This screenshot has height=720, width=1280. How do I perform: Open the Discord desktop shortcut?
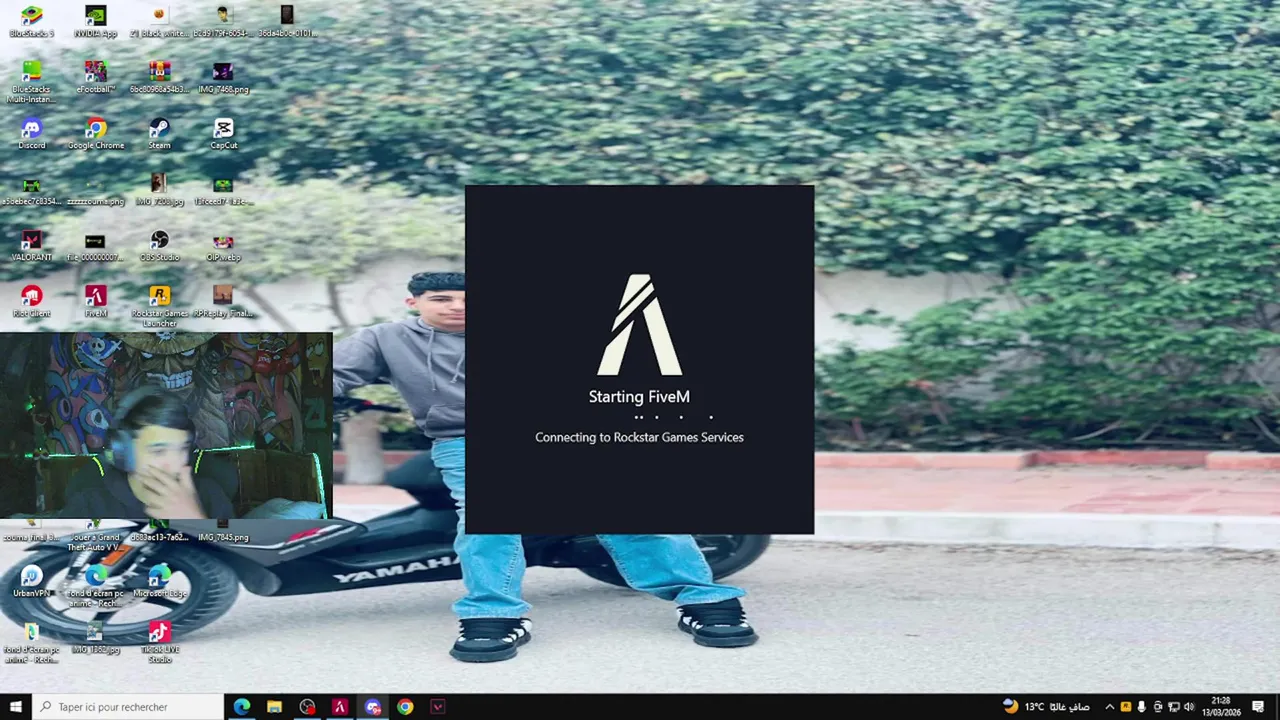[32, 133]
